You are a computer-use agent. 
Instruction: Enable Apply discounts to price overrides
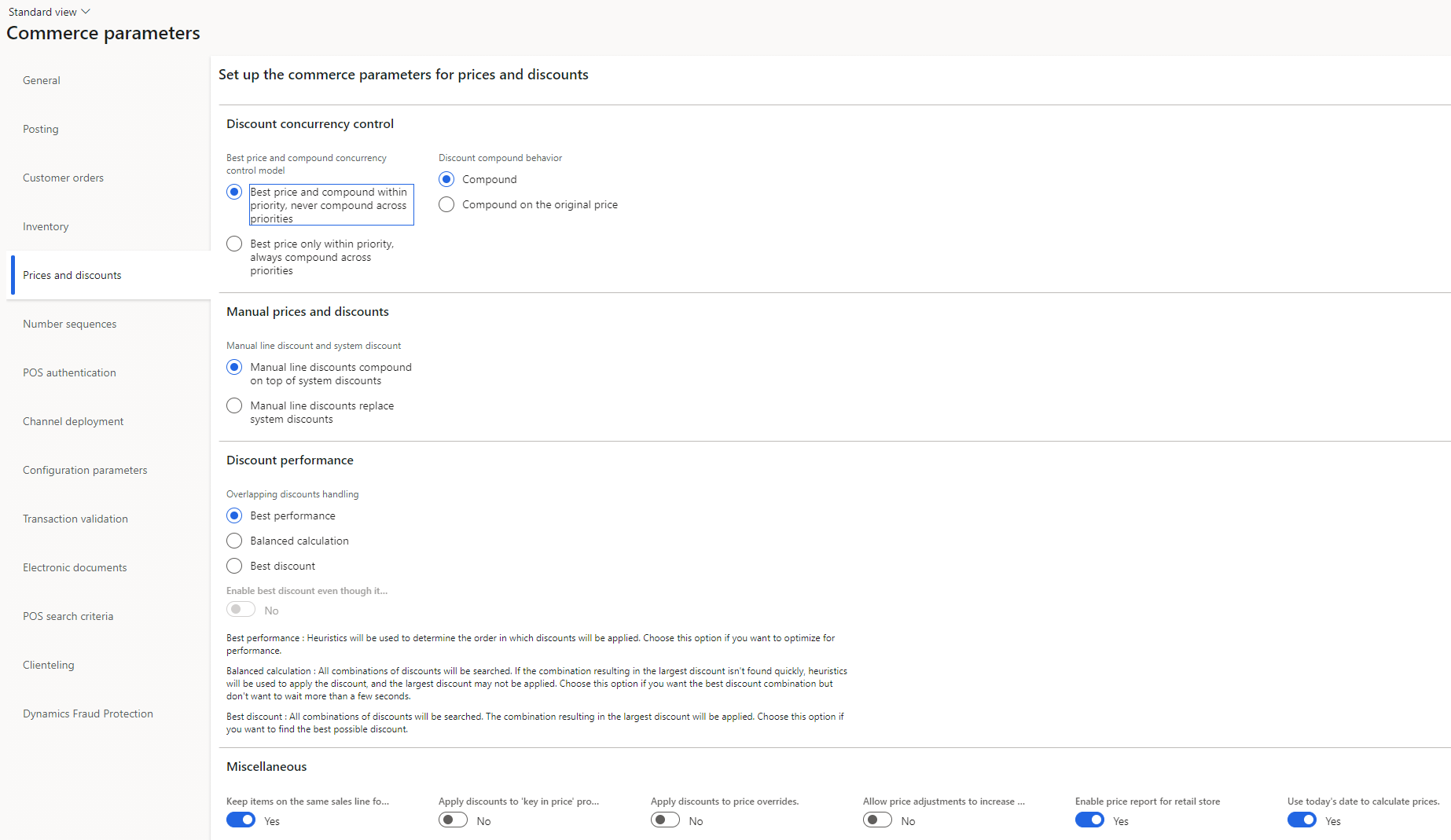pyautogui.click(x=665, y=820)
